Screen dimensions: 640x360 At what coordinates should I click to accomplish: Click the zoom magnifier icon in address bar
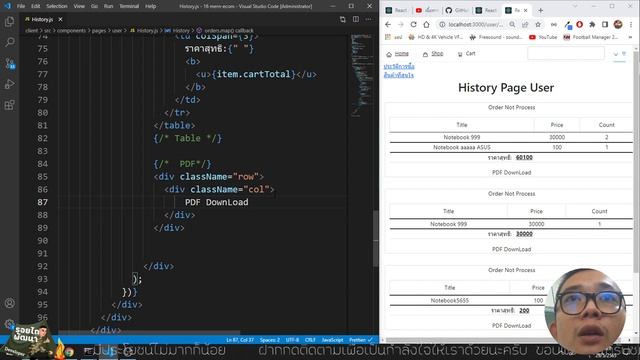point(512,24)
